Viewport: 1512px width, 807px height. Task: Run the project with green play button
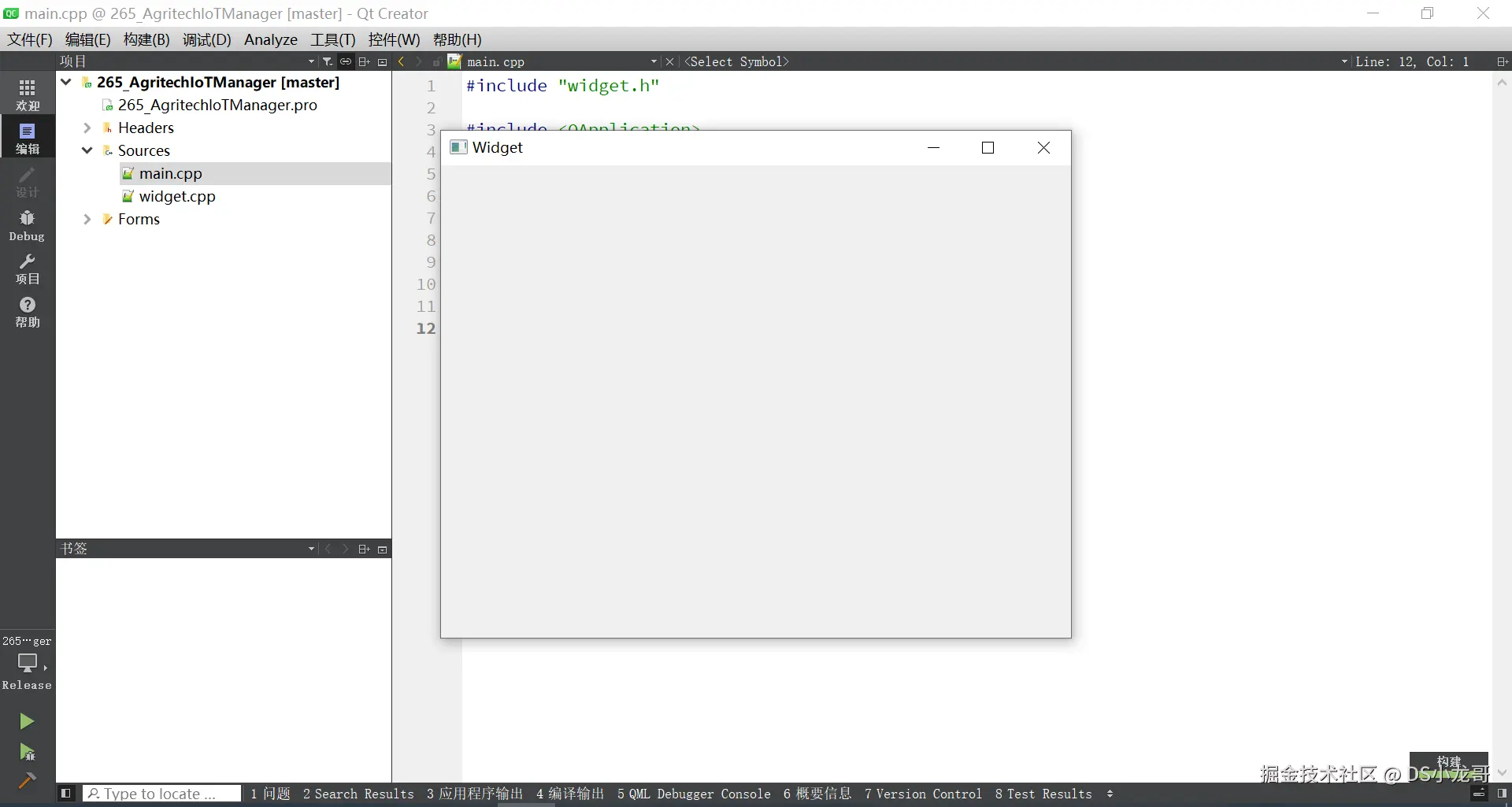pyautogui.click(x=27, y=721)
